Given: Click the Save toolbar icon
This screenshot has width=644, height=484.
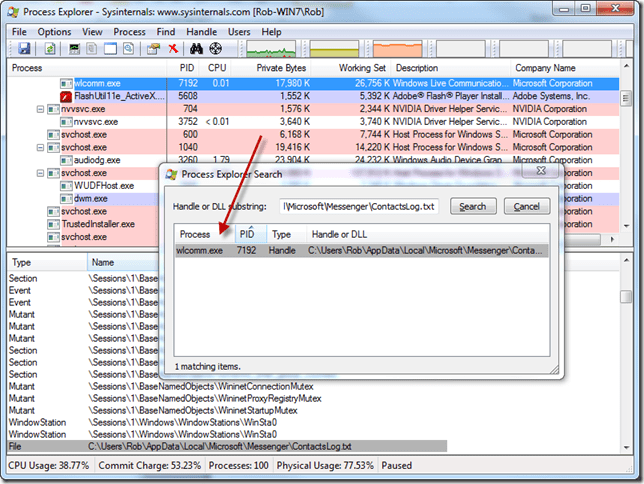Looking at the screenshot, I should [23, 48].
